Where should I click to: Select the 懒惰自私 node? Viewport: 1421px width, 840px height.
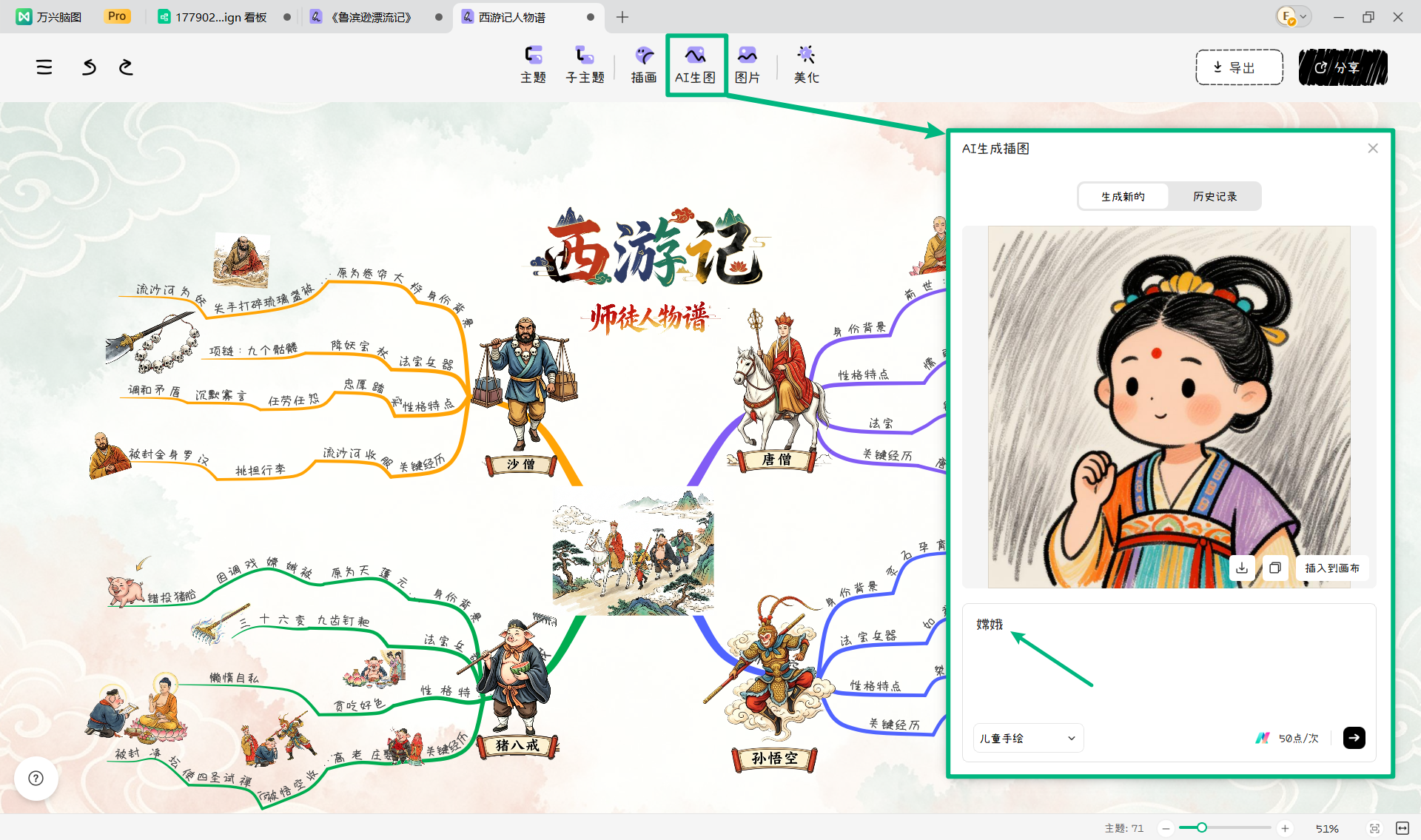tap(234, 677)
